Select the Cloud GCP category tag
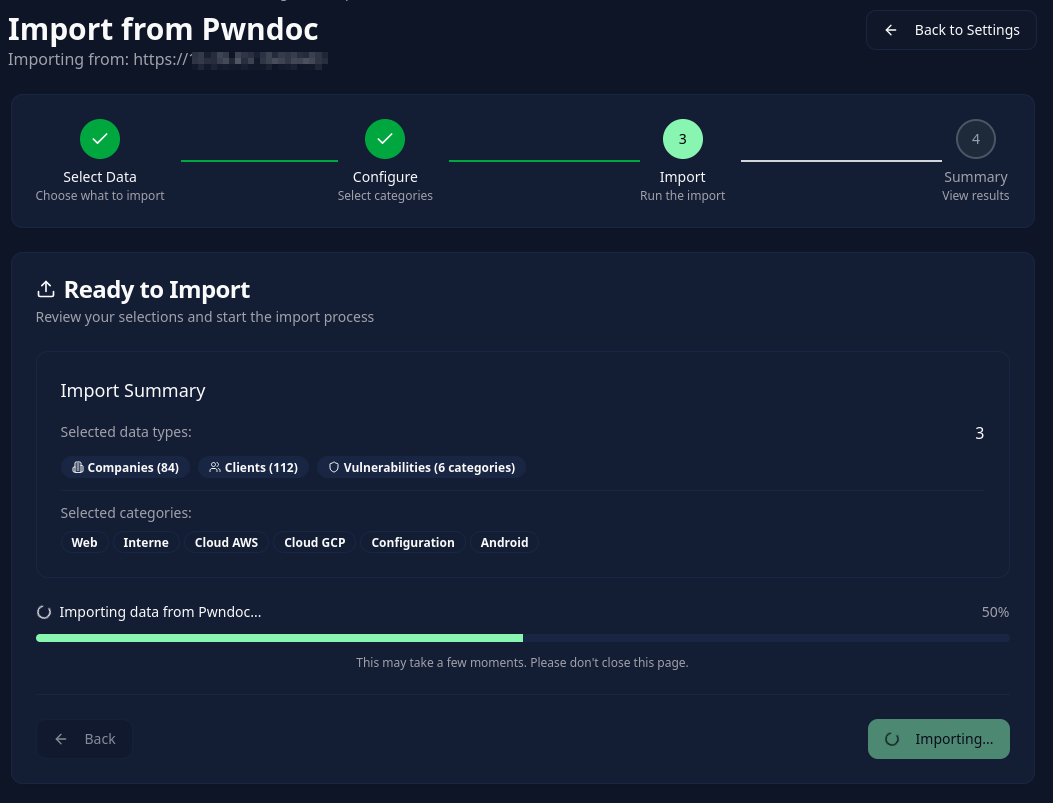 click(x=314, y=542)
